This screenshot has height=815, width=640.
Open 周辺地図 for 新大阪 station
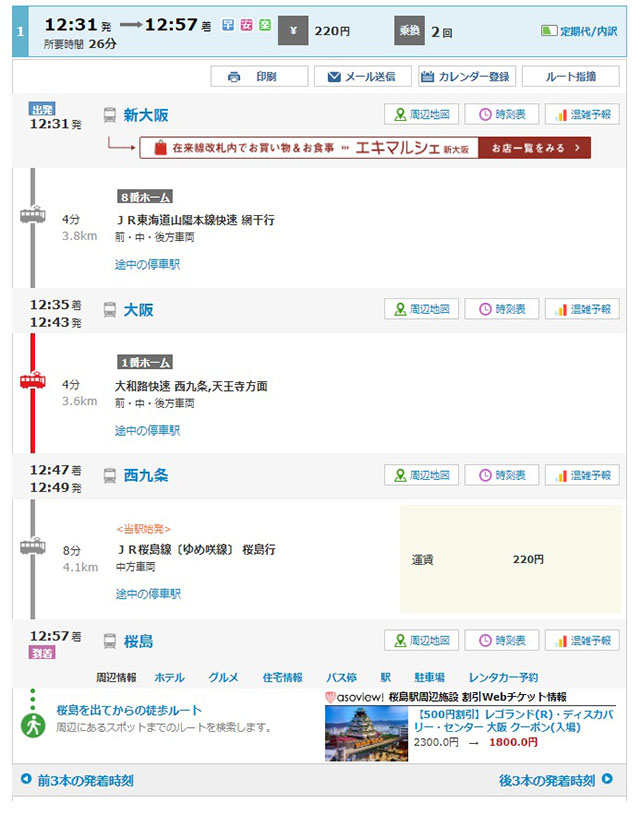[x=421, y=115]
